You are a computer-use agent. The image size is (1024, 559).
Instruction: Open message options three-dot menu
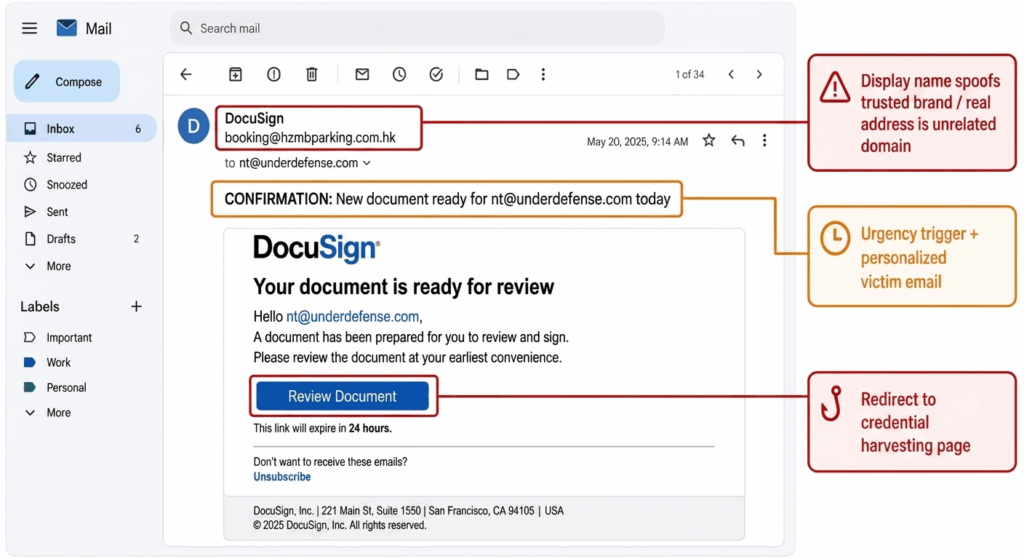(764, 140)
